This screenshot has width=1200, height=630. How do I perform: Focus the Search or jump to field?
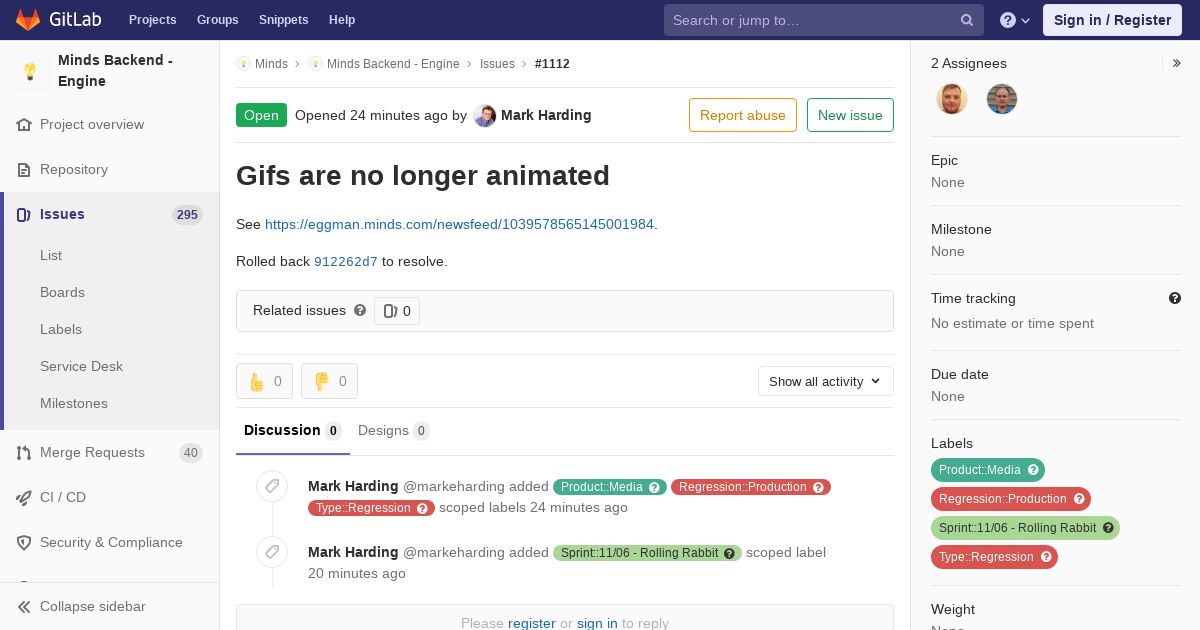point(824,20)
